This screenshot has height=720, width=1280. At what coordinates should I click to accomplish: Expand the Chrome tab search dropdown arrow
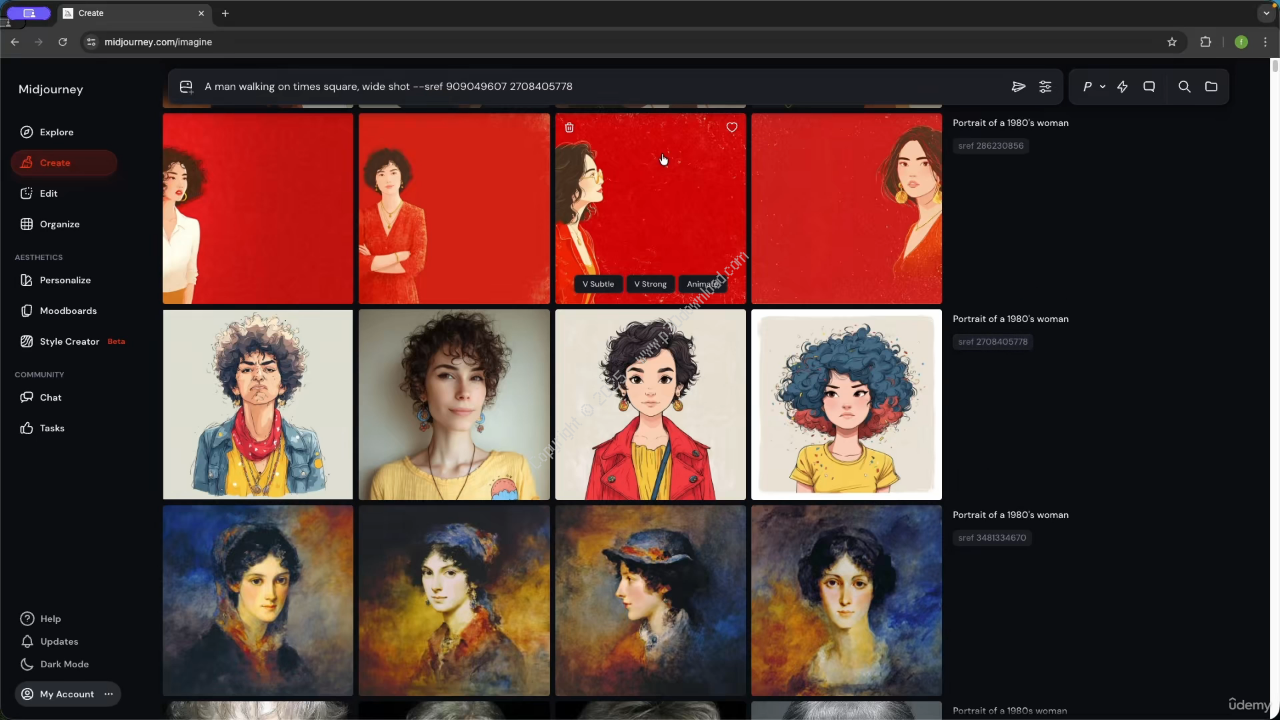[1266, 13]
